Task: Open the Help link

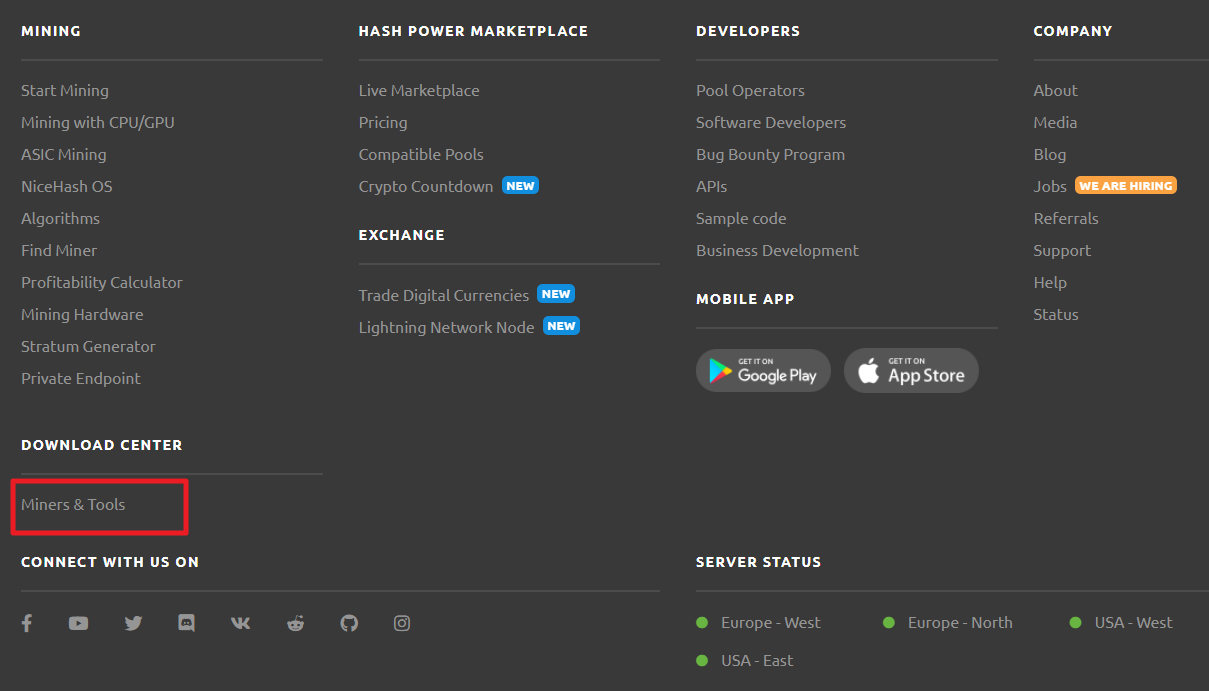Action: point(1050,282)
